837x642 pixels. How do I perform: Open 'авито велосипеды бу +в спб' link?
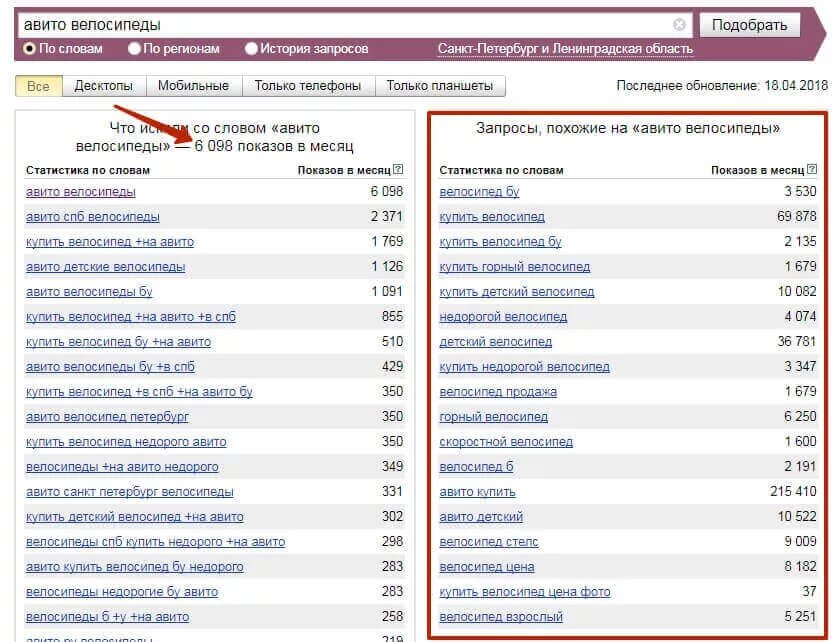click(110, 367)
